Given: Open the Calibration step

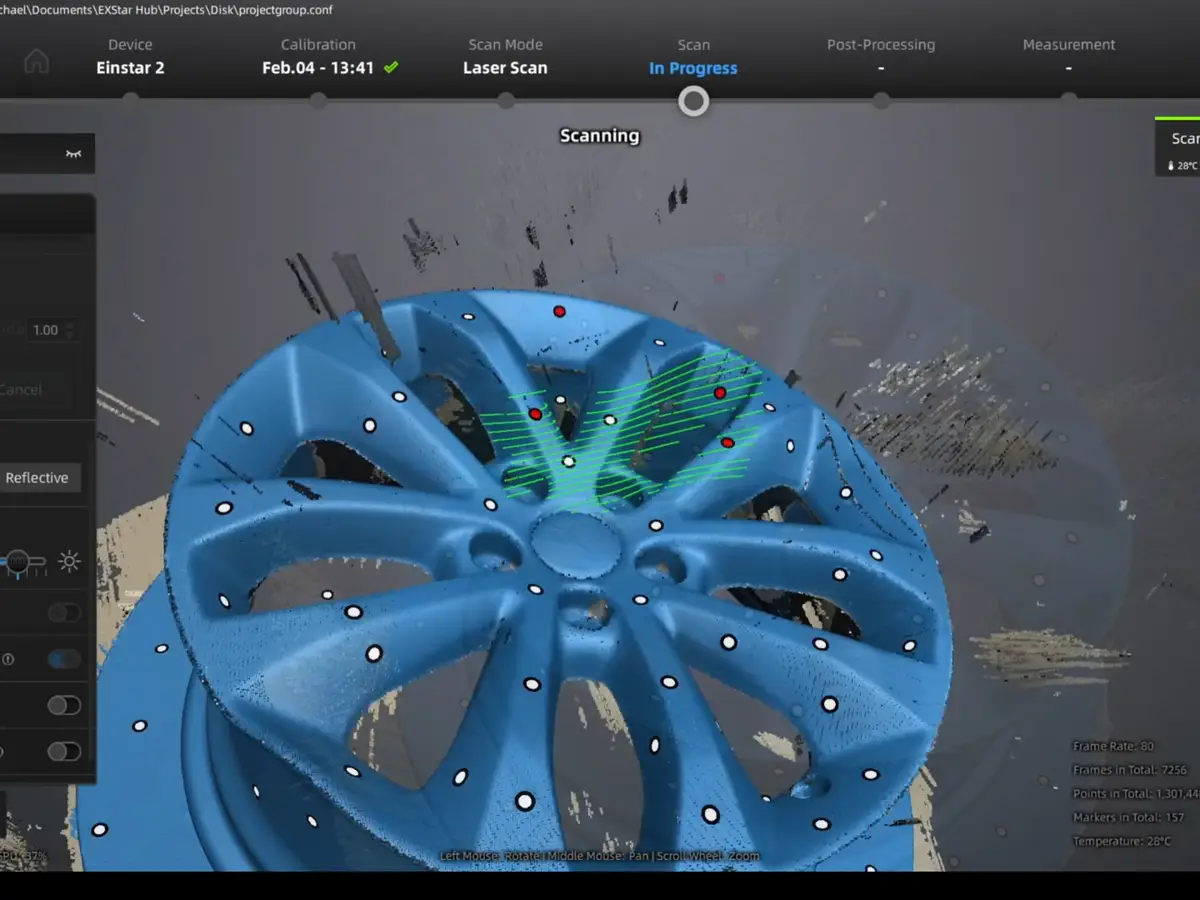Looking at the screenshot, I should point(318,57).
